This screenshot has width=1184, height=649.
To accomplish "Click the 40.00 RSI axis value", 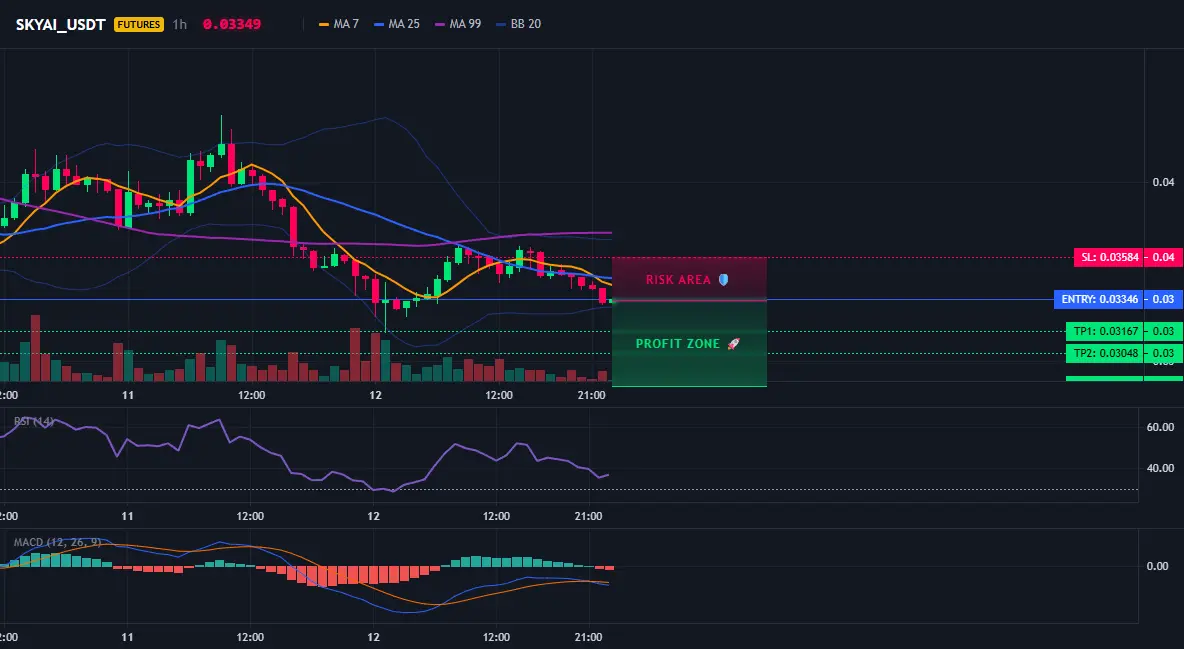I will coord(1160,468).
